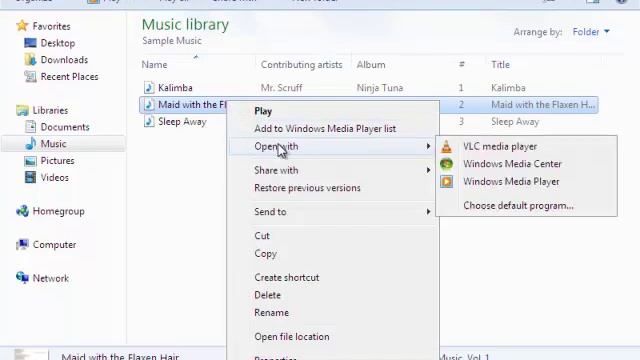Screen dimensions: 640x360
Task: Click the Windows Media Center icon
Action: coord(447,164)
